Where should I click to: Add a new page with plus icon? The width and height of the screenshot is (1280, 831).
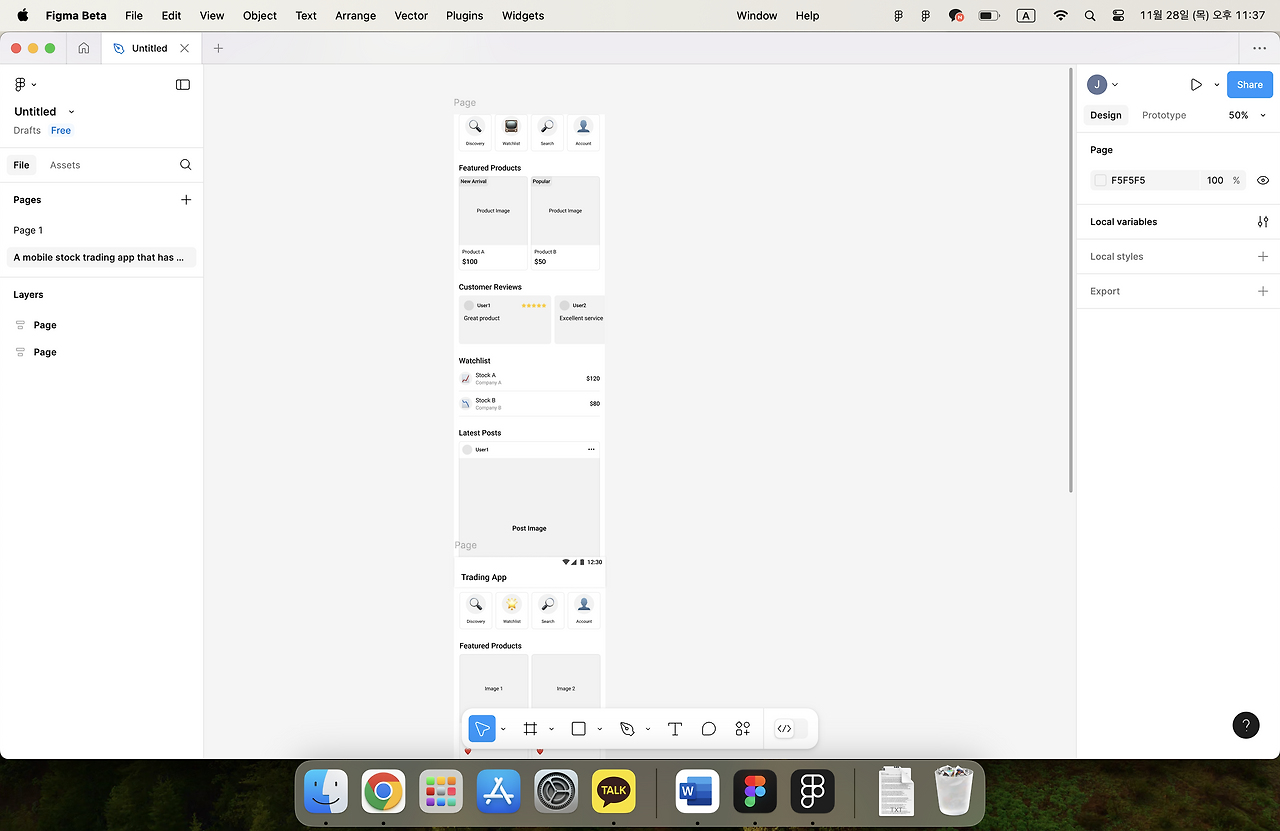(186, 200)
